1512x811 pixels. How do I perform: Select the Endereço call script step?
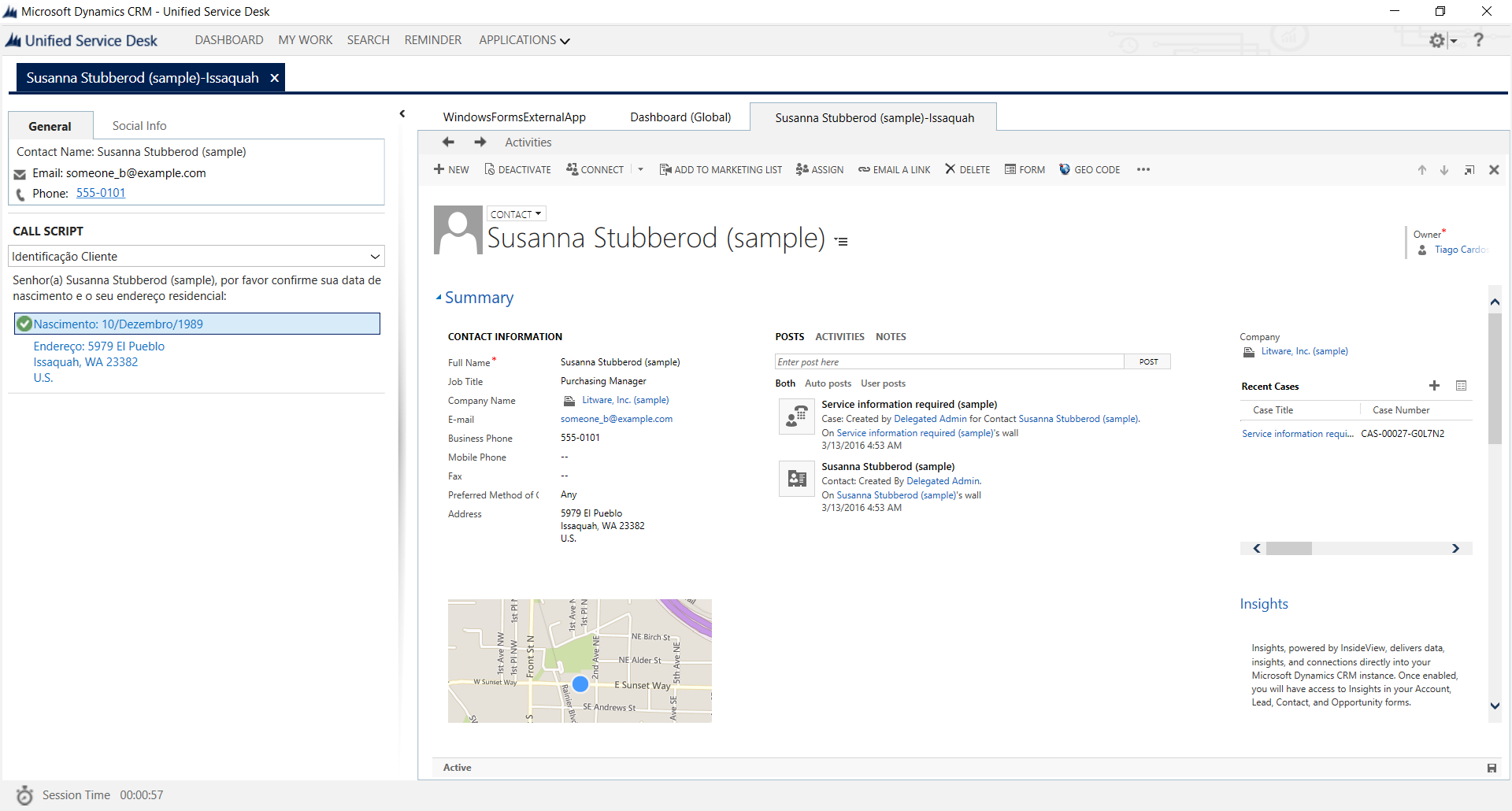click(99, 346)
